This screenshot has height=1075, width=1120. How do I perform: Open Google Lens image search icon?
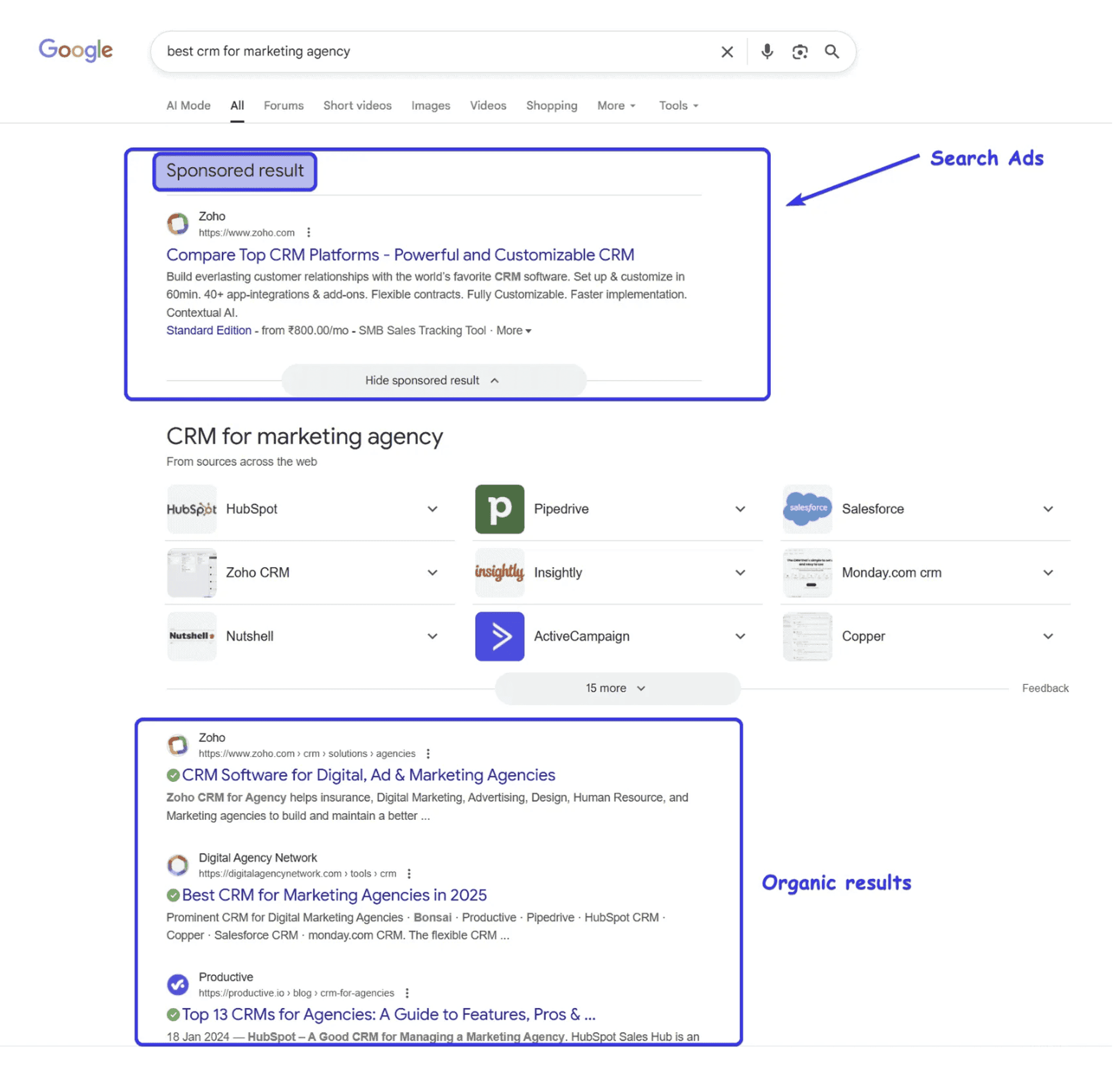(x=799, y=52)
